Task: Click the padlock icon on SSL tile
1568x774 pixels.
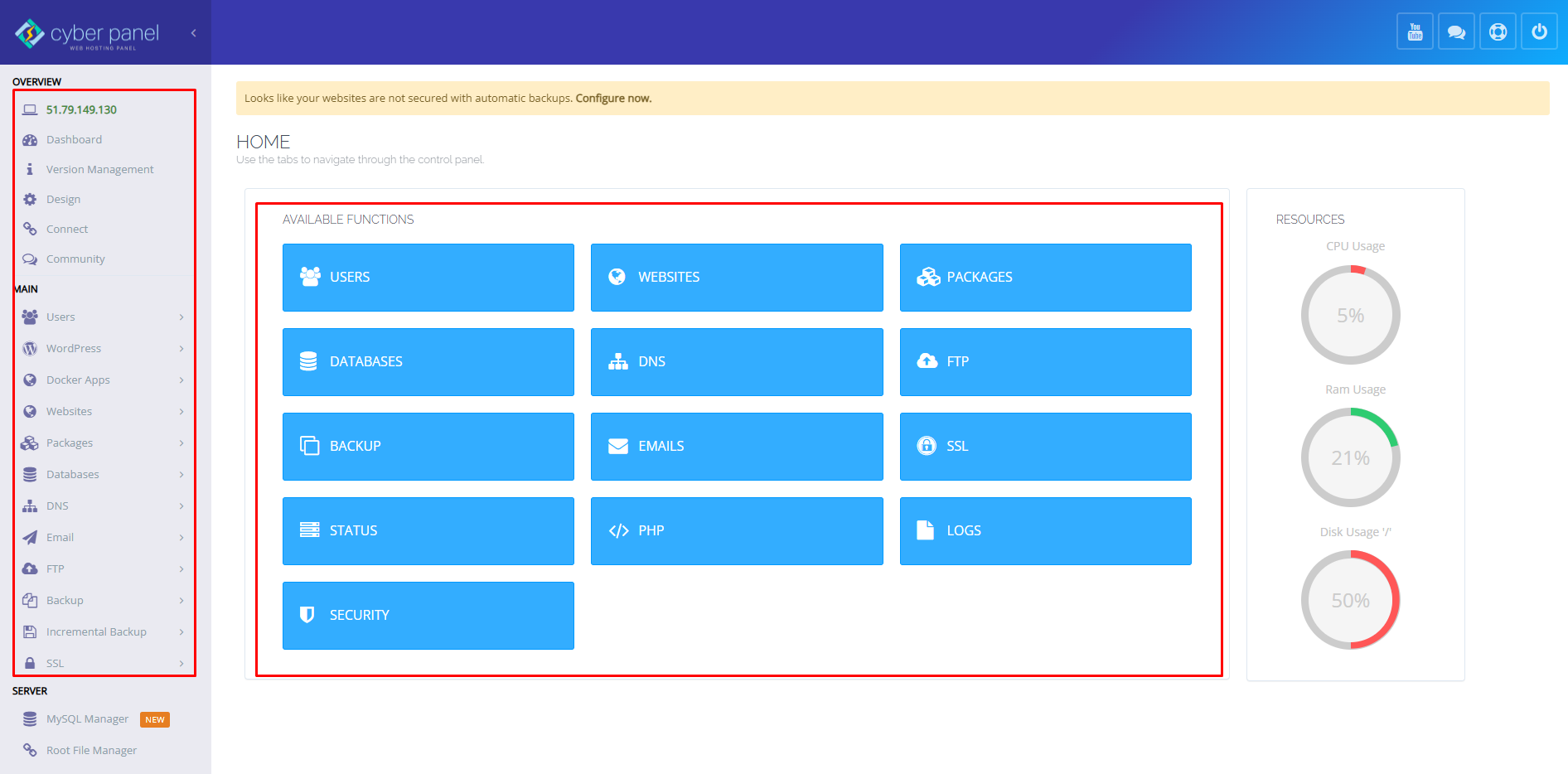Action: [x=927, y=446]
